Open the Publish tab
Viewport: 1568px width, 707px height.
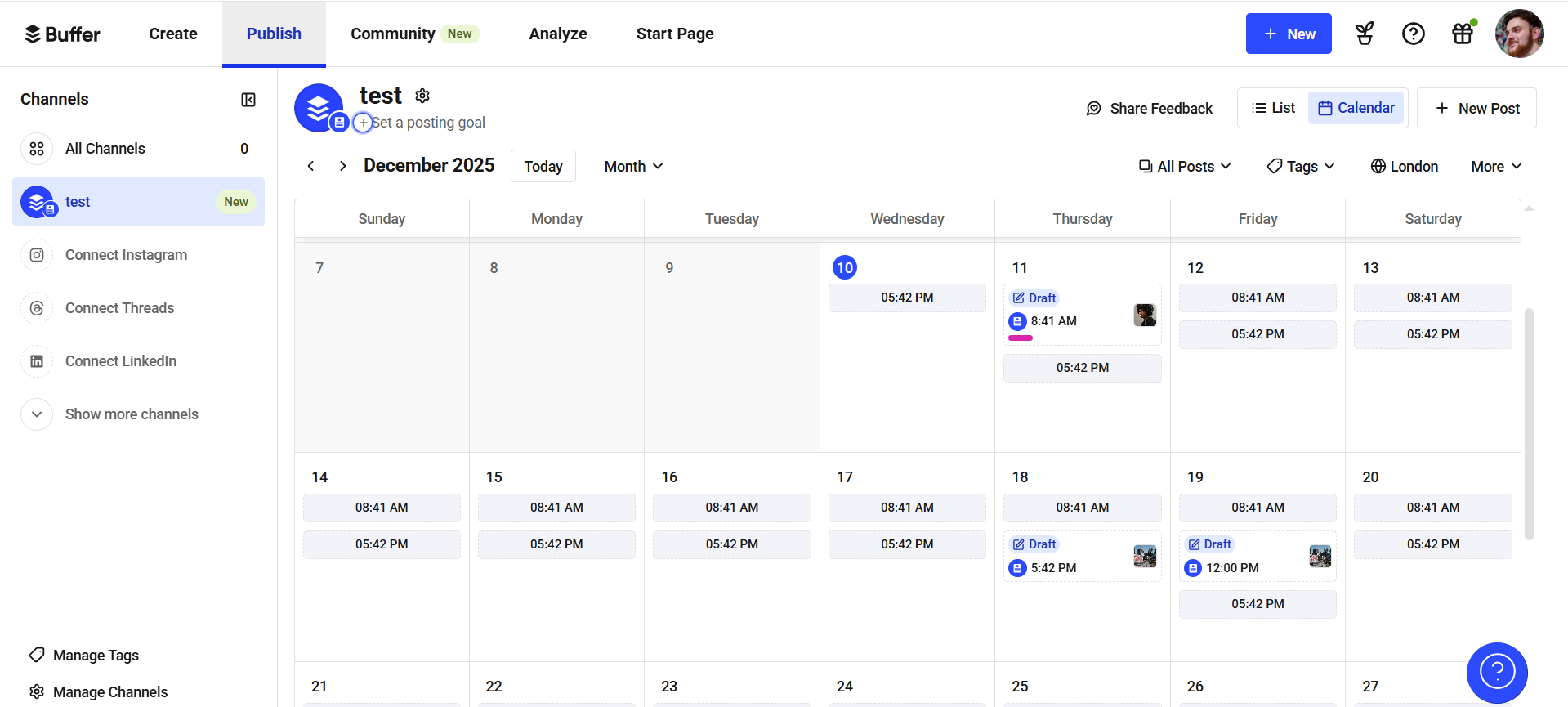[x=274, y=34]
